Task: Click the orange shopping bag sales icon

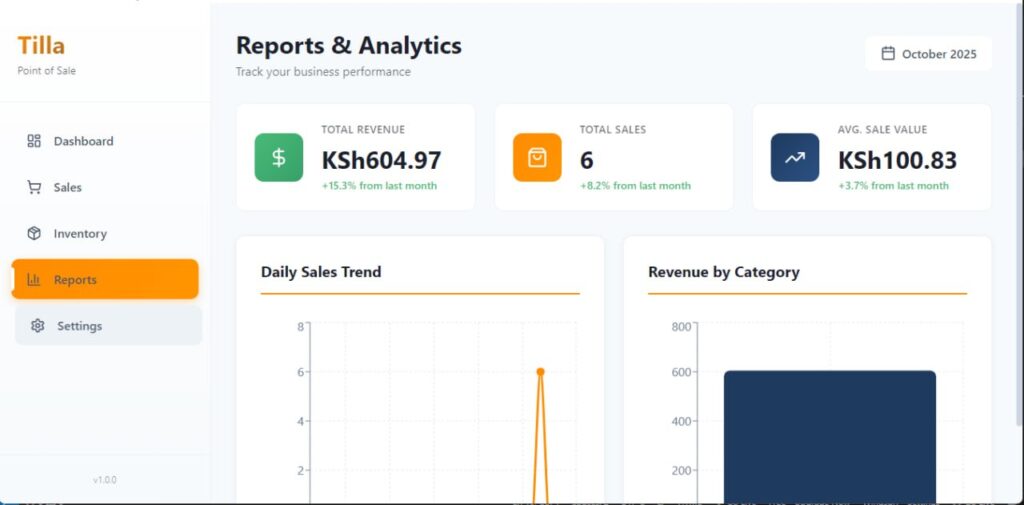Action: click(x=537, y=158)
